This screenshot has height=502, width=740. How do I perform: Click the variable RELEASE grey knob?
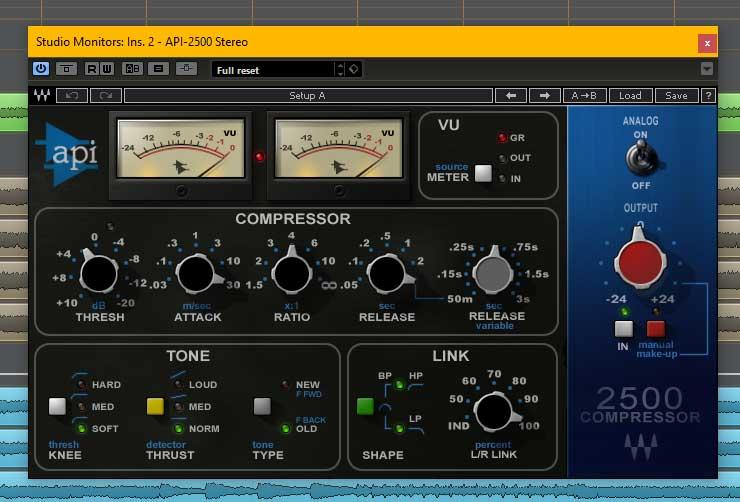click(493, 273)
